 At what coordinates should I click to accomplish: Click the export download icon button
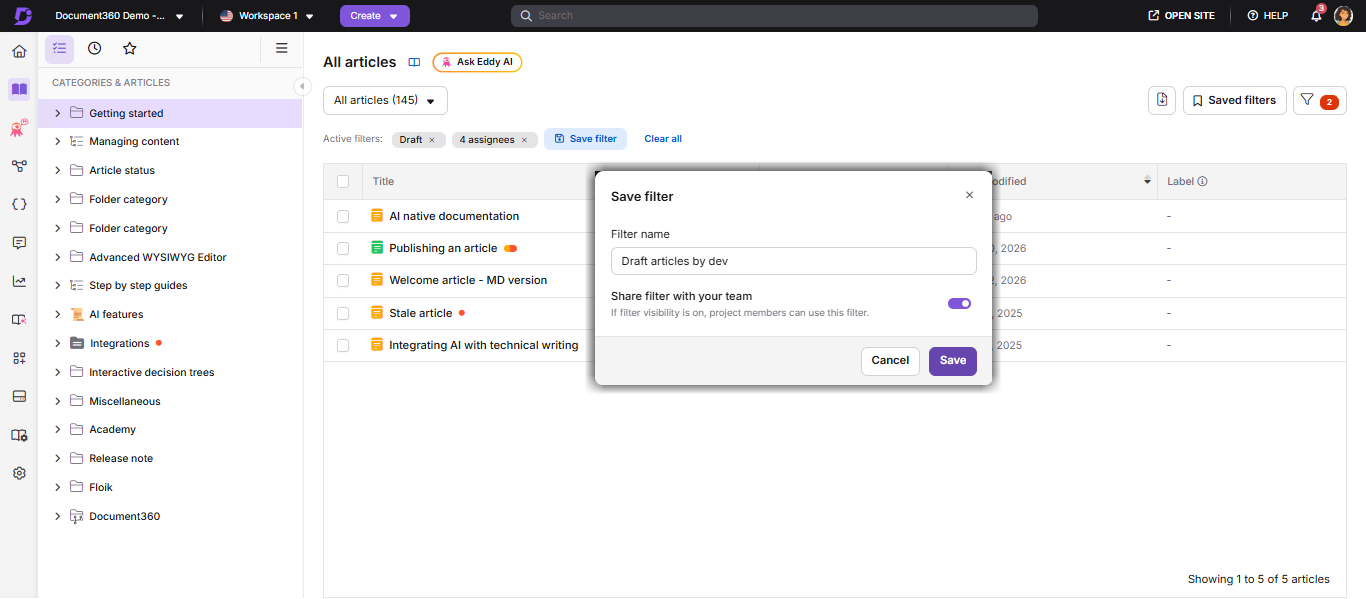pos(1162,100)
